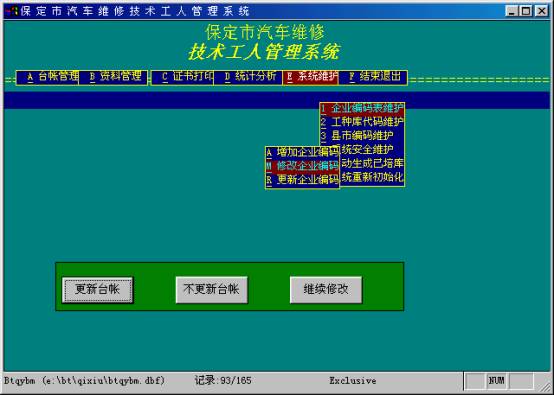Select R 更新企业编码 option
Screen dimensions: 554x395
[302, 180]
